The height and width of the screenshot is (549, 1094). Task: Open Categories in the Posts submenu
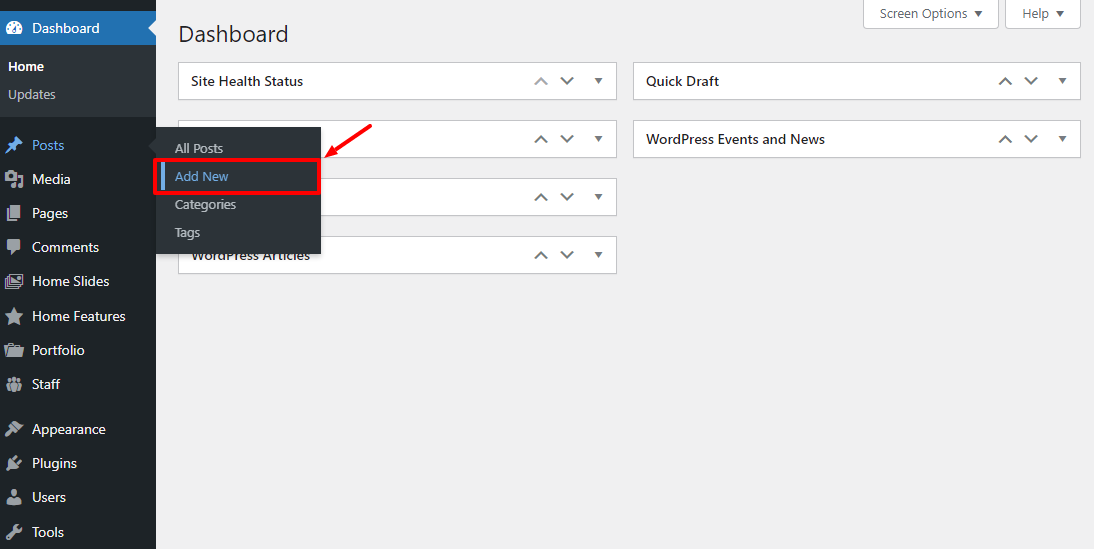(x=205, y=205)
